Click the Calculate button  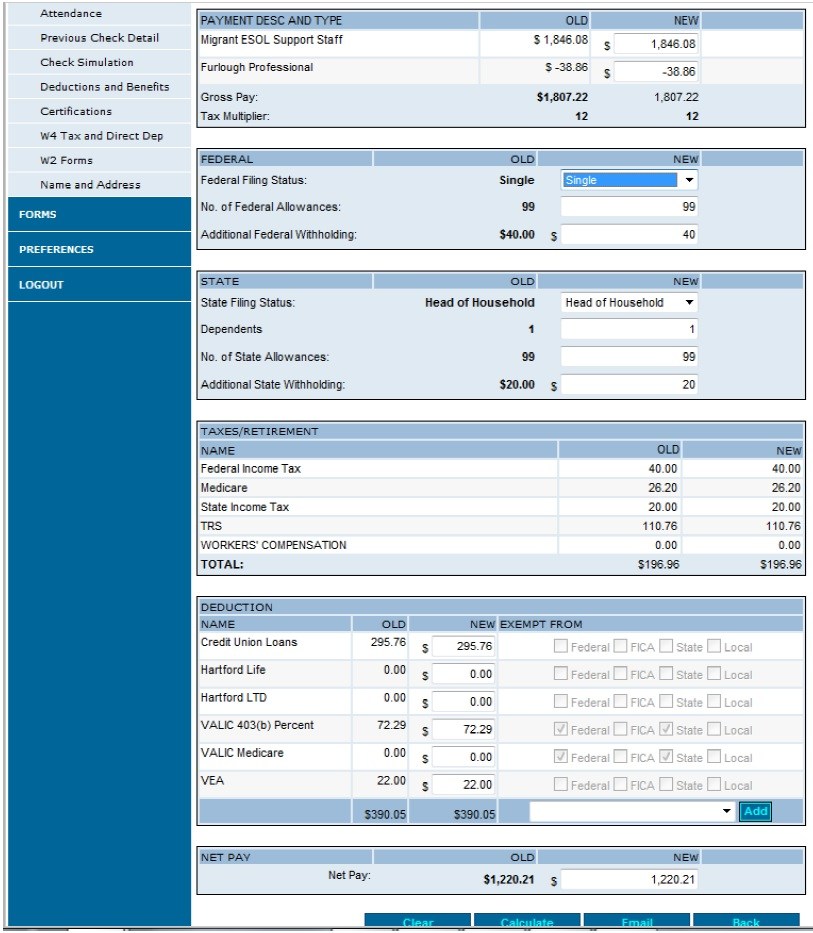527,922
